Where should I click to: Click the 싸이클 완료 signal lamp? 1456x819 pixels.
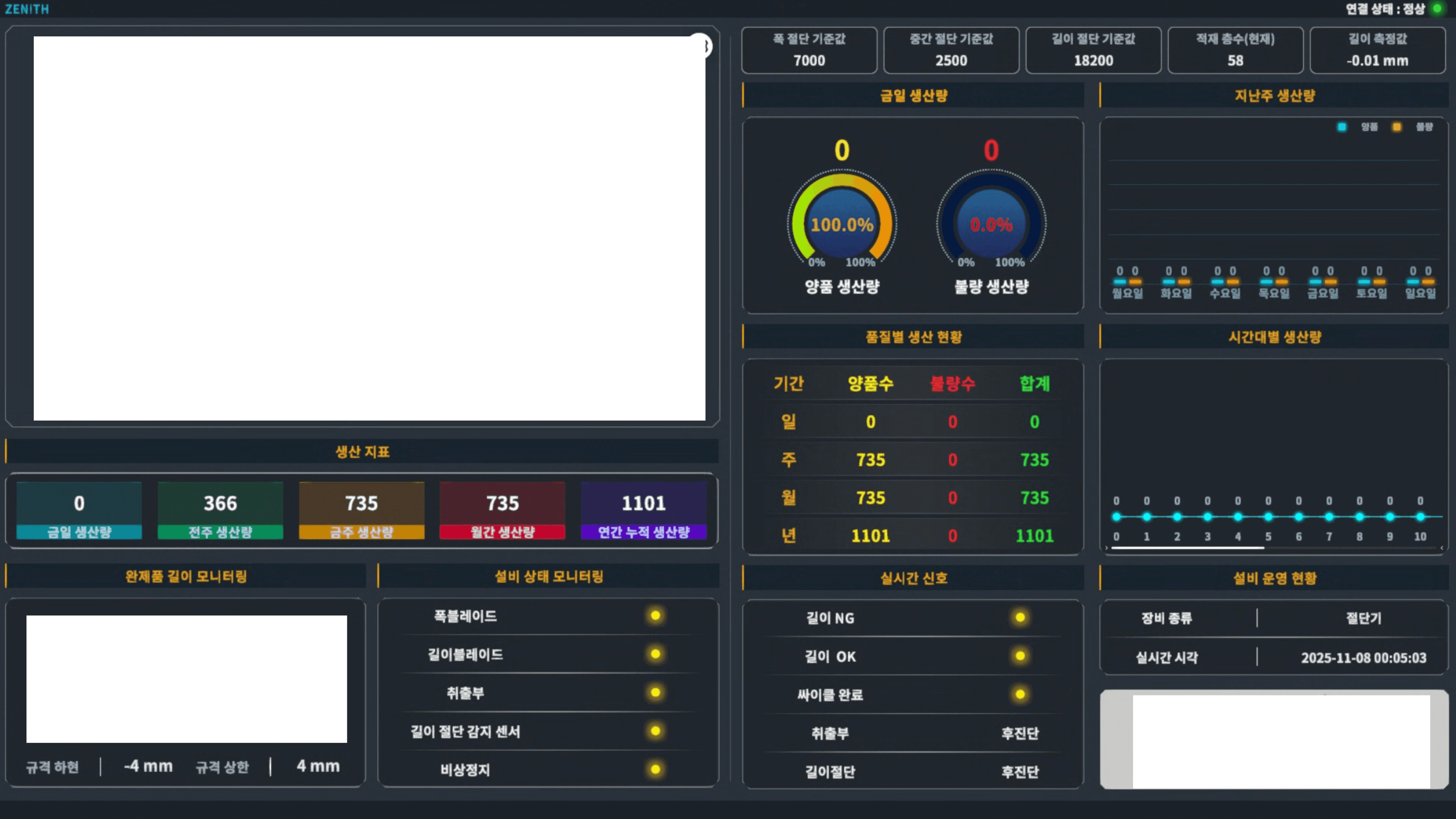[x=1020, y=695]
